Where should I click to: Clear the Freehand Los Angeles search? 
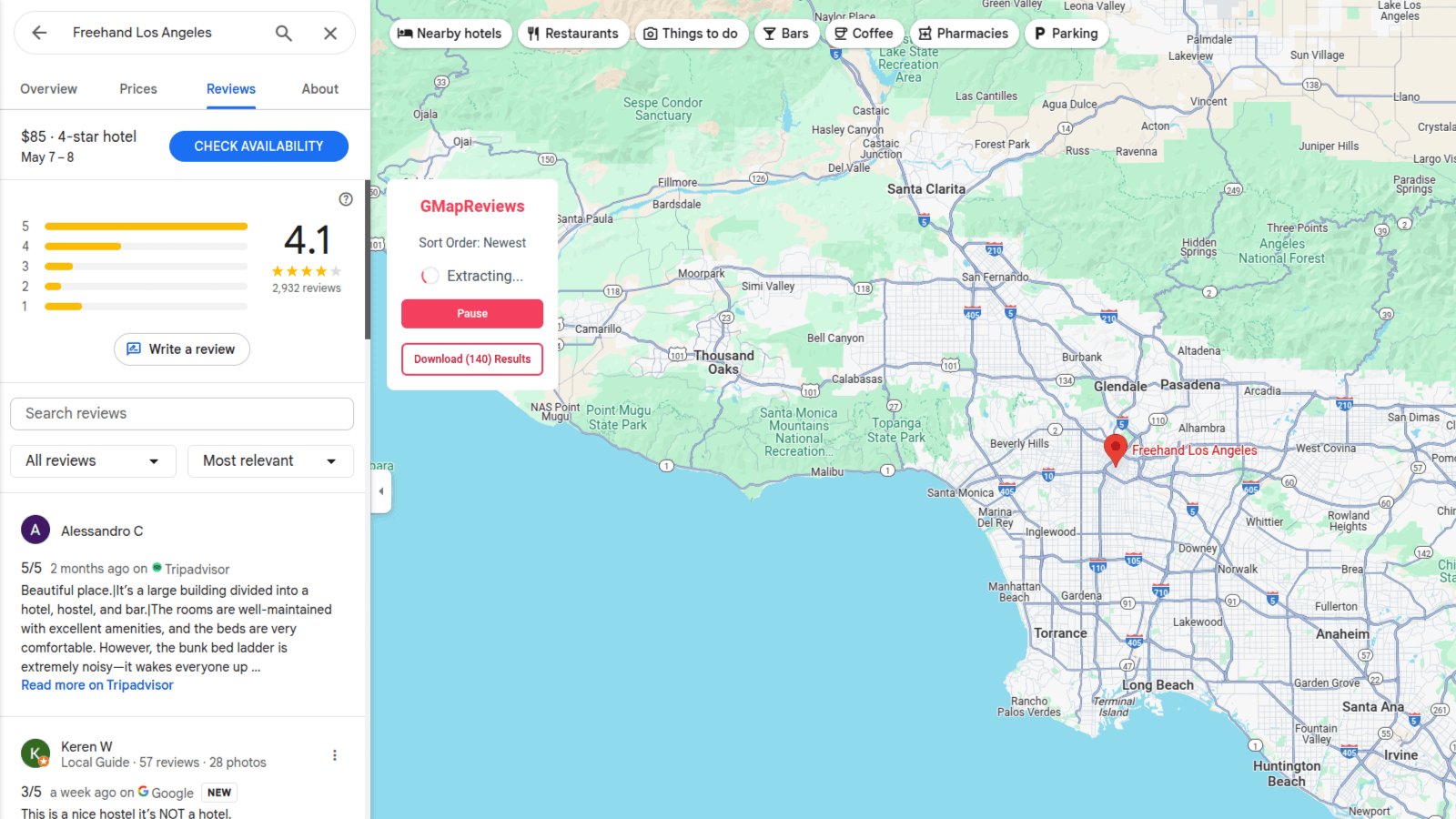click(x=330, y=33)
